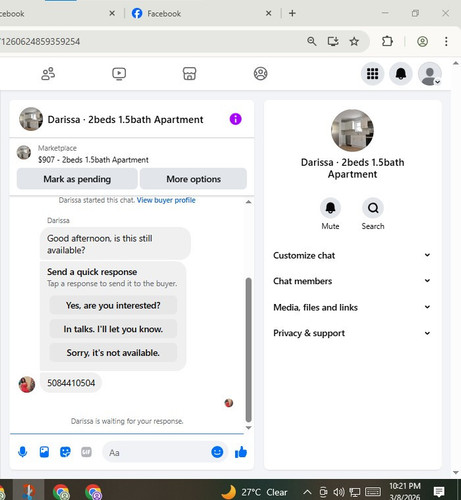
Task: Expand Privacy & support section
Action: click(352, 333)
